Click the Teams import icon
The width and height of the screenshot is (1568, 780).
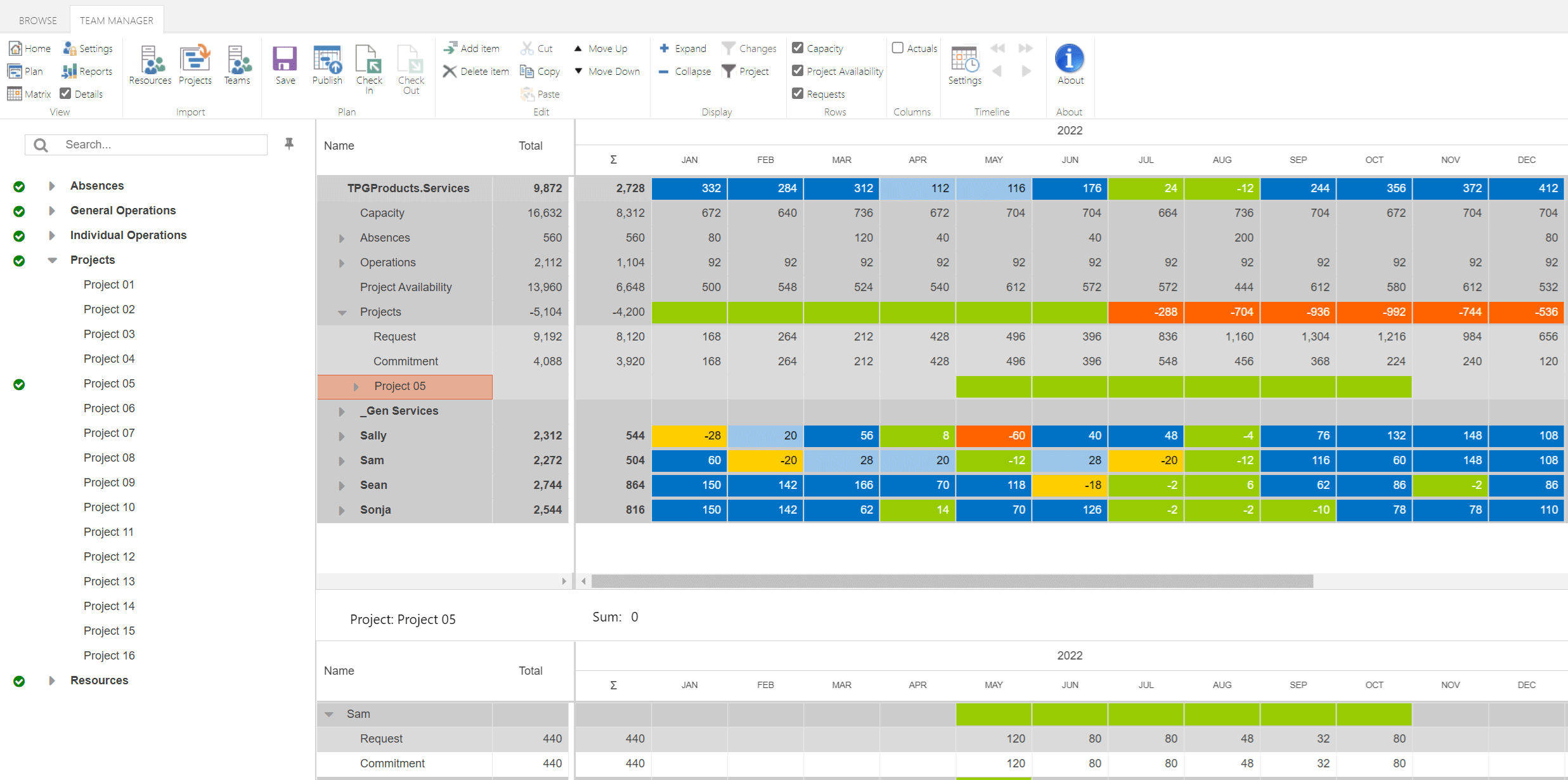pos(237,63)
